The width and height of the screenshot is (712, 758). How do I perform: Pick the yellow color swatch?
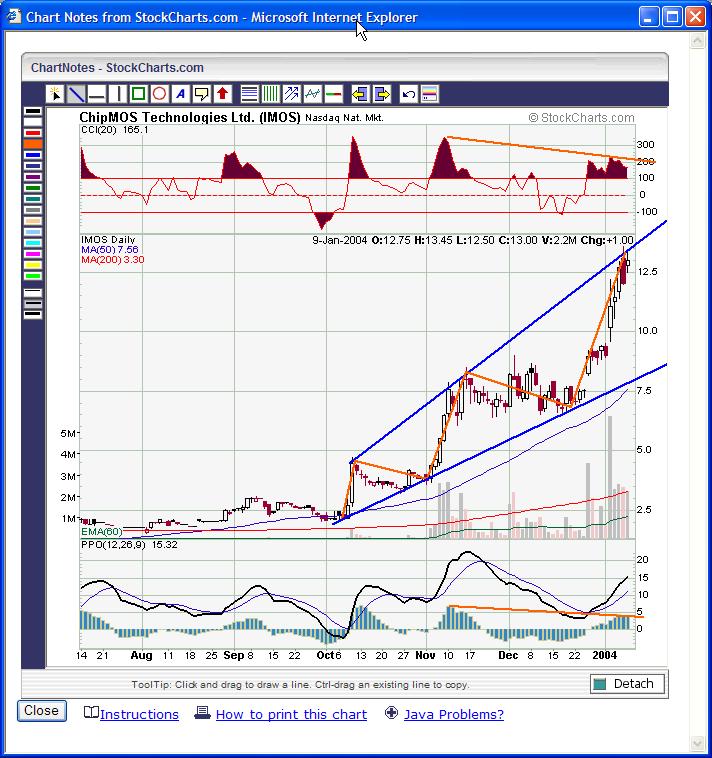pos(33,265)
